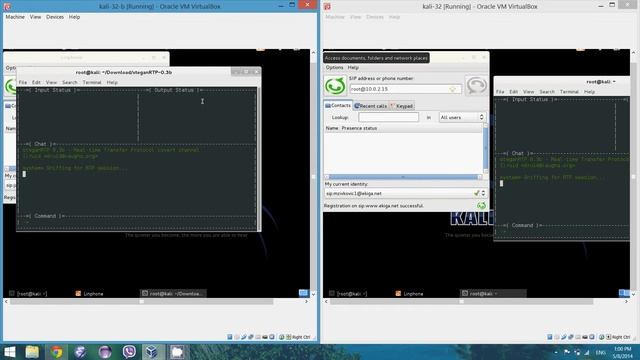Click the Presence status column header
Viewport: 640px width, 360px height.
[359, 128]
